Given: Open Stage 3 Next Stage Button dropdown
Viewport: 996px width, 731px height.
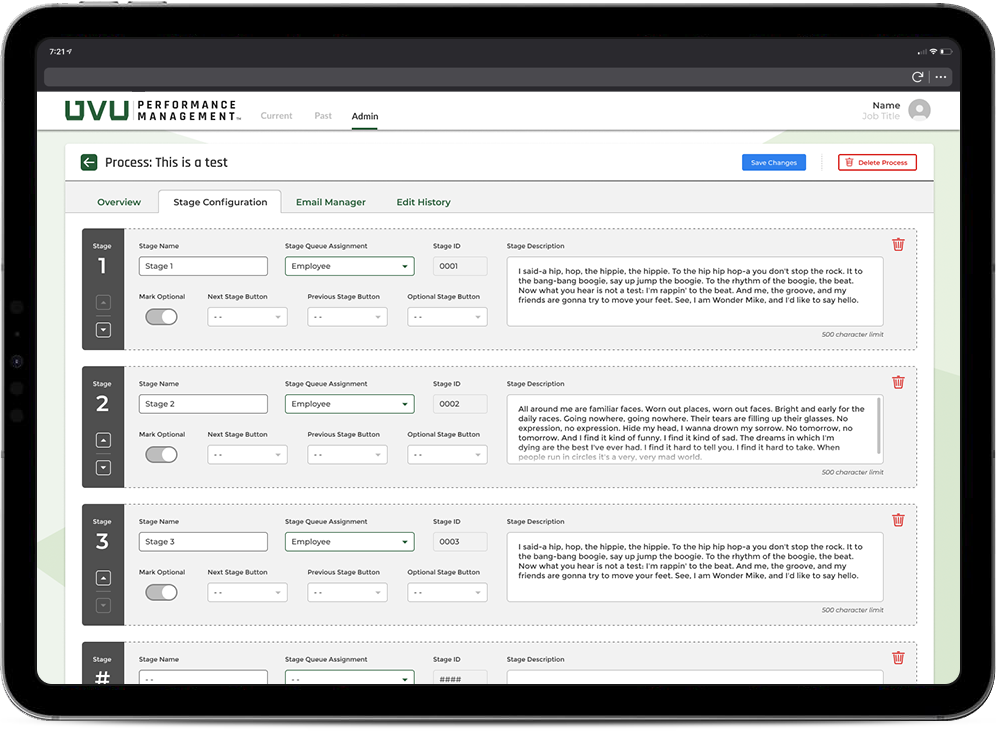Looking at the screenshot, I should coord(247,593).
